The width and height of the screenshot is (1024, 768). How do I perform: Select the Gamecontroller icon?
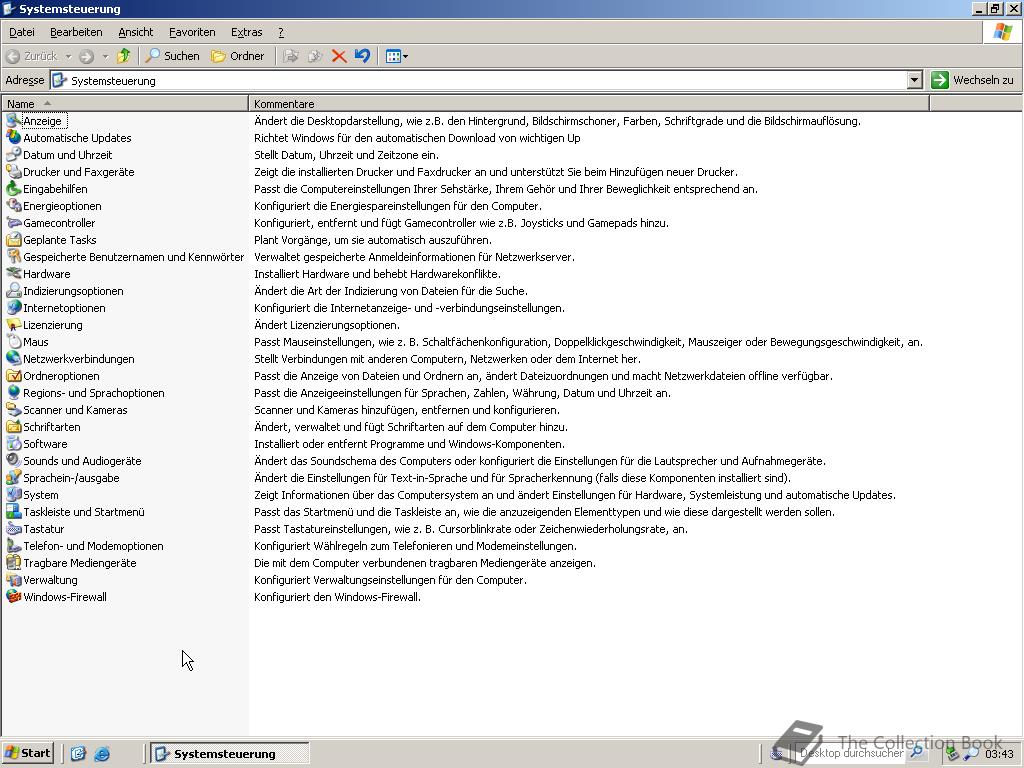point(14,223)
